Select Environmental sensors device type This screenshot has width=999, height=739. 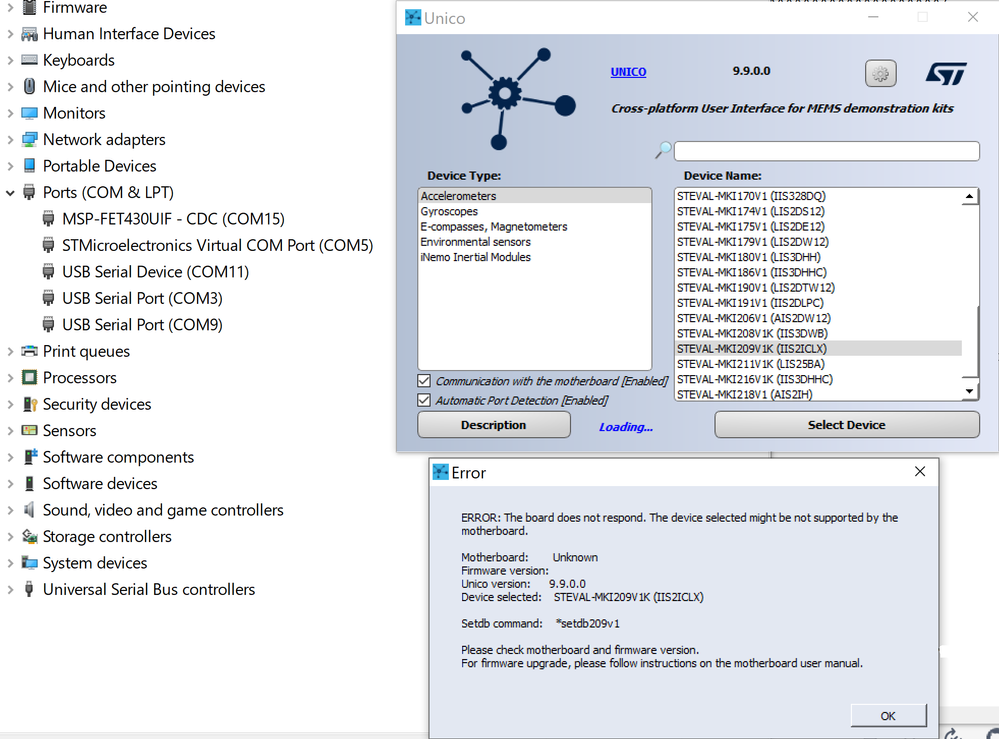(x=535, y=242)
